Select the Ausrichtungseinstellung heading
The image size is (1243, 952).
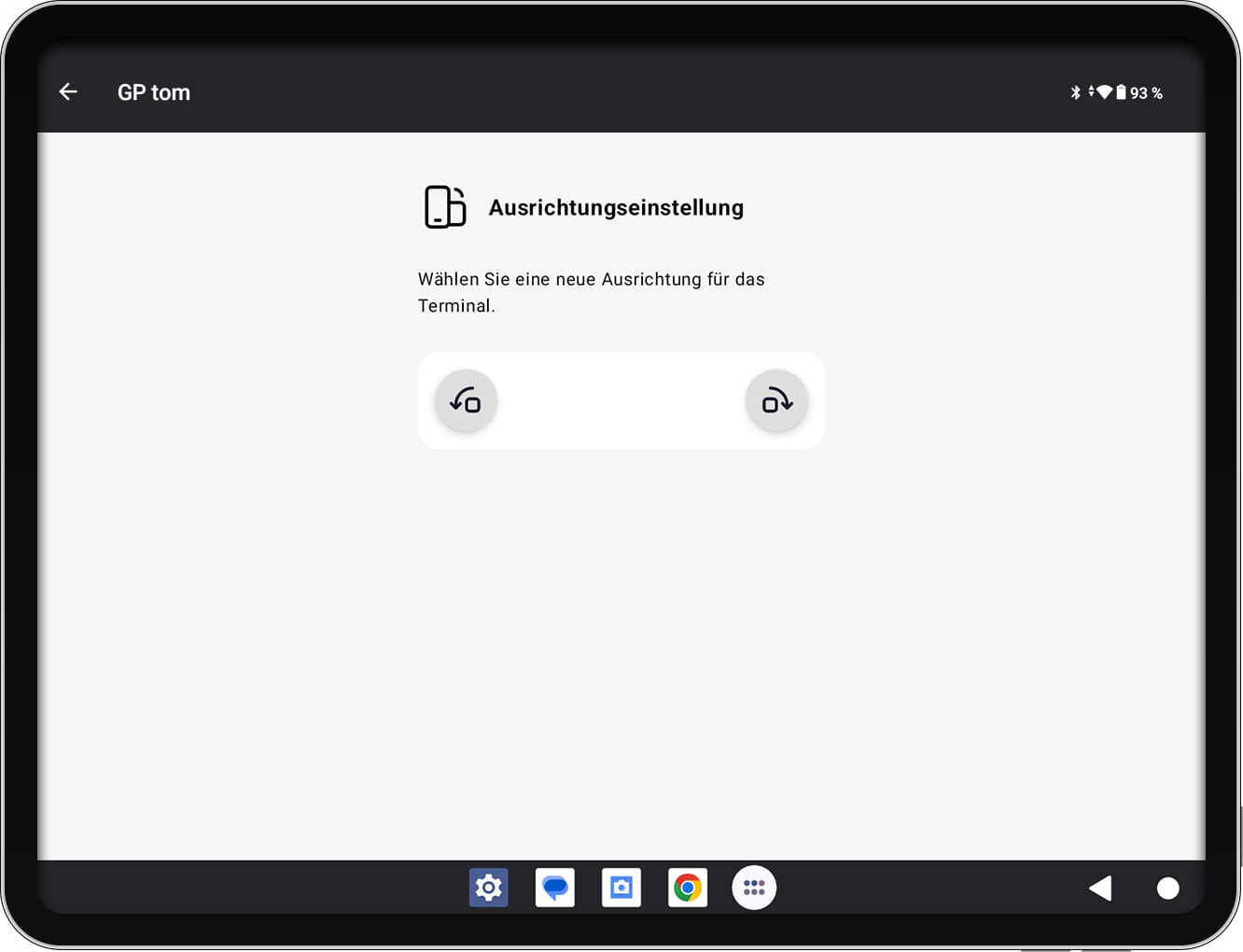(x=616, y=207)
